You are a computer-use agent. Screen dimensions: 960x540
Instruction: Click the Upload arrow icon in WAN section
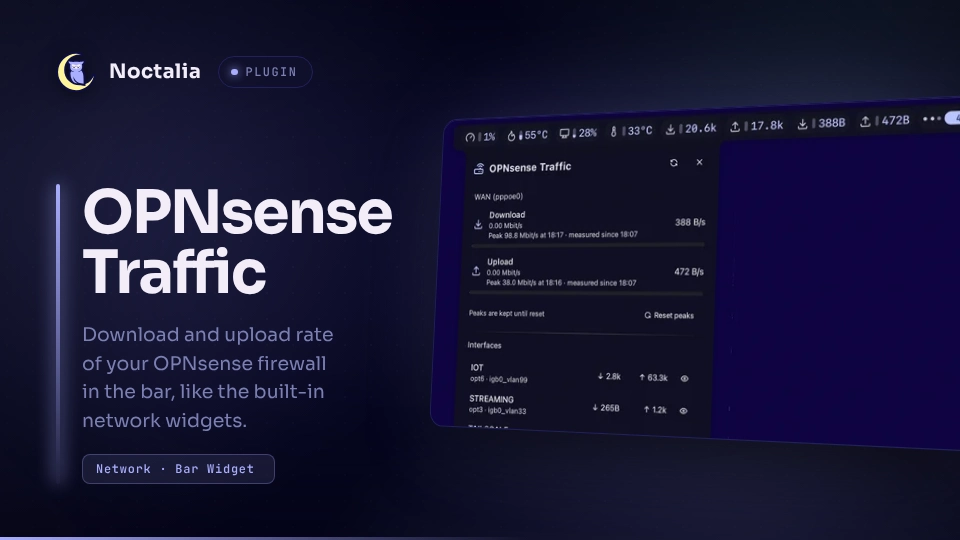coord(476,271)
